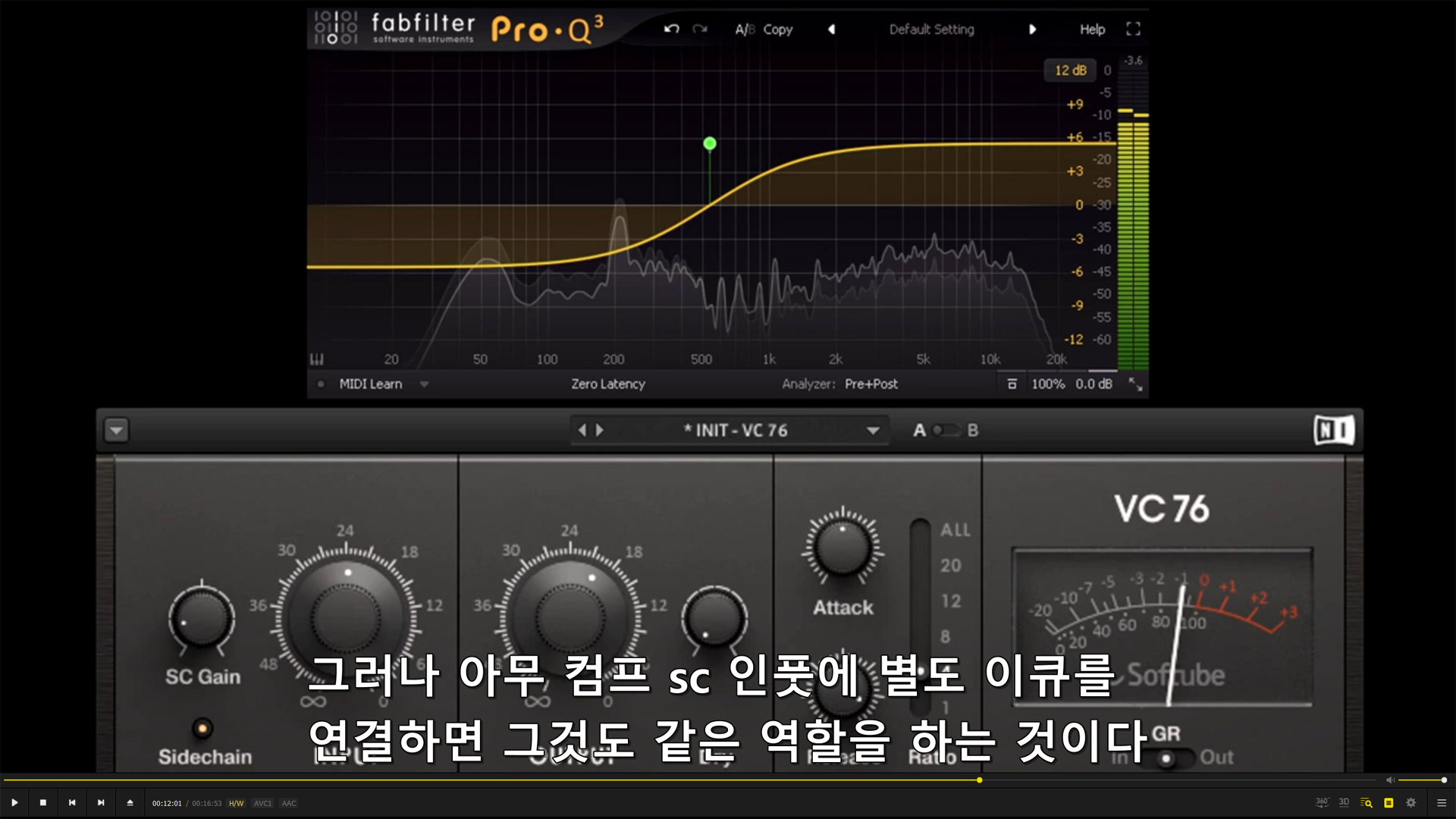Click MIDI Learn button
This screenshot has width=1456, height=819.
(x=371, y=384)
